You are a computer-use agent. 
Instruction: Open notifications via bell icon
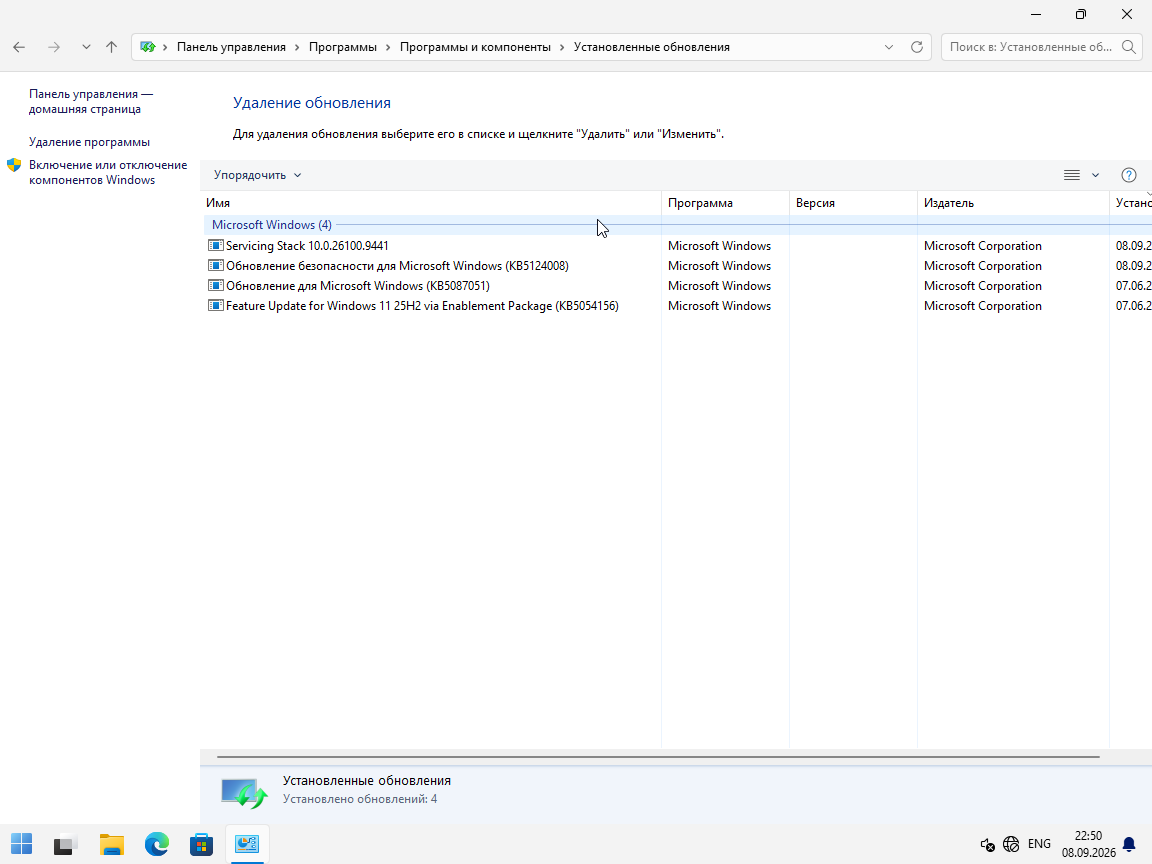pyautogui.click(x=1129, y=844)
